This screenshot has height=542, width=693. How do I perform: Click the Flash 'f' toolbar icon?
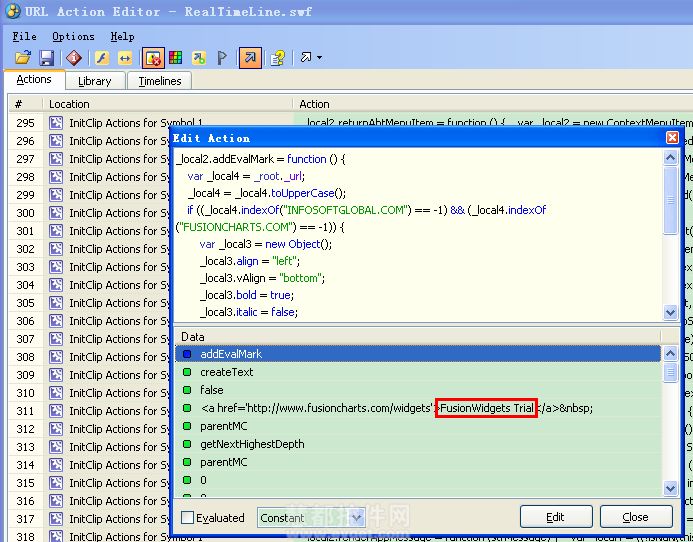click(x=102, y=58)
